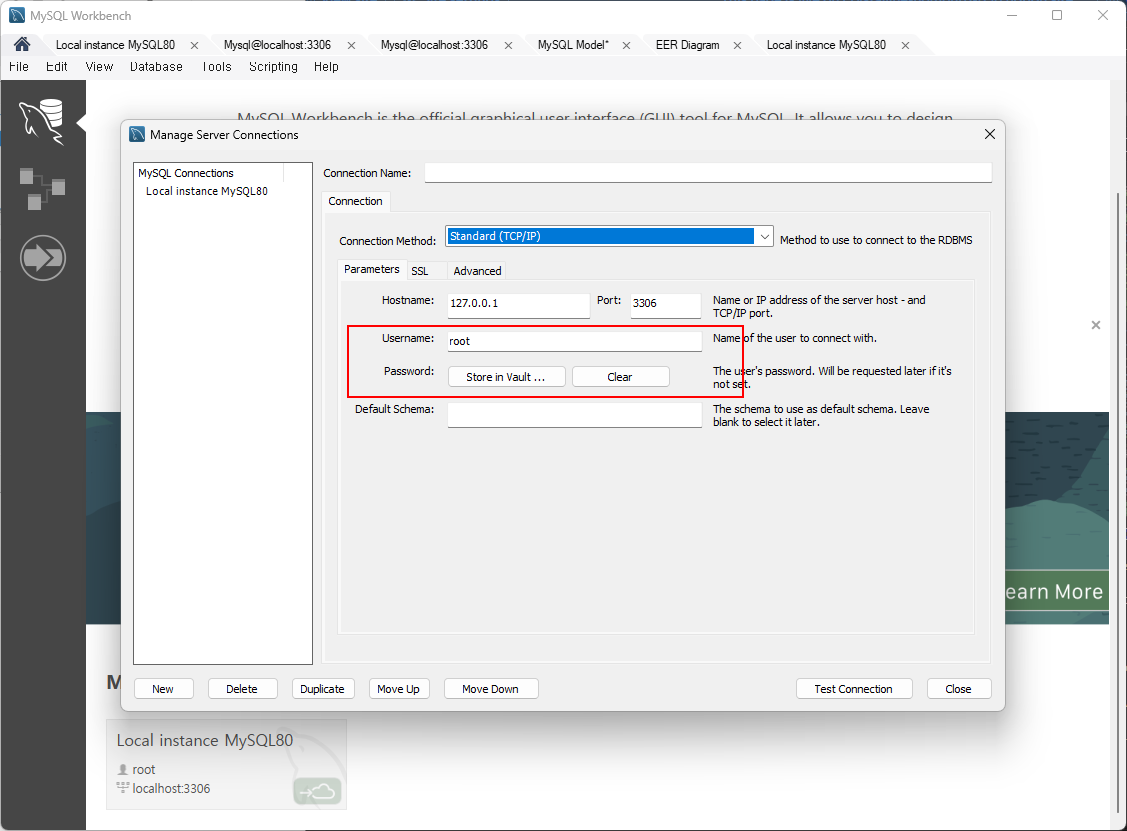Click into the Port field

point(666,305)
